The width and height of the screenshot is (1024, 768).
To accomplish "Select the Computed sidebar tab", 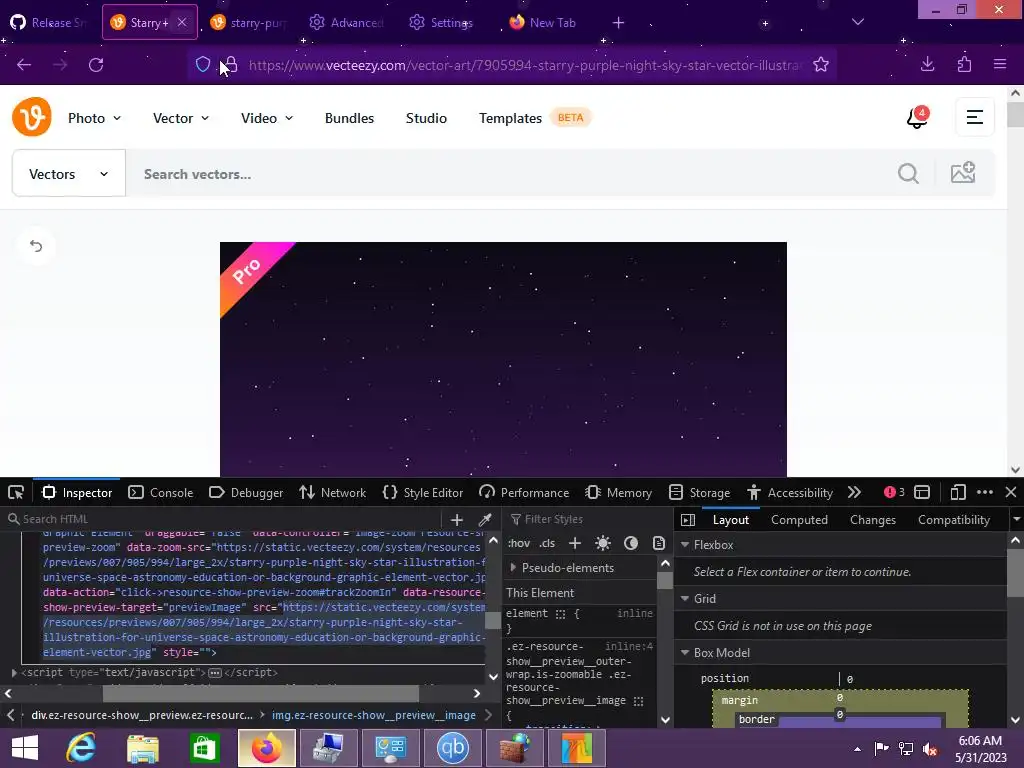I will (x=799, y=520).
